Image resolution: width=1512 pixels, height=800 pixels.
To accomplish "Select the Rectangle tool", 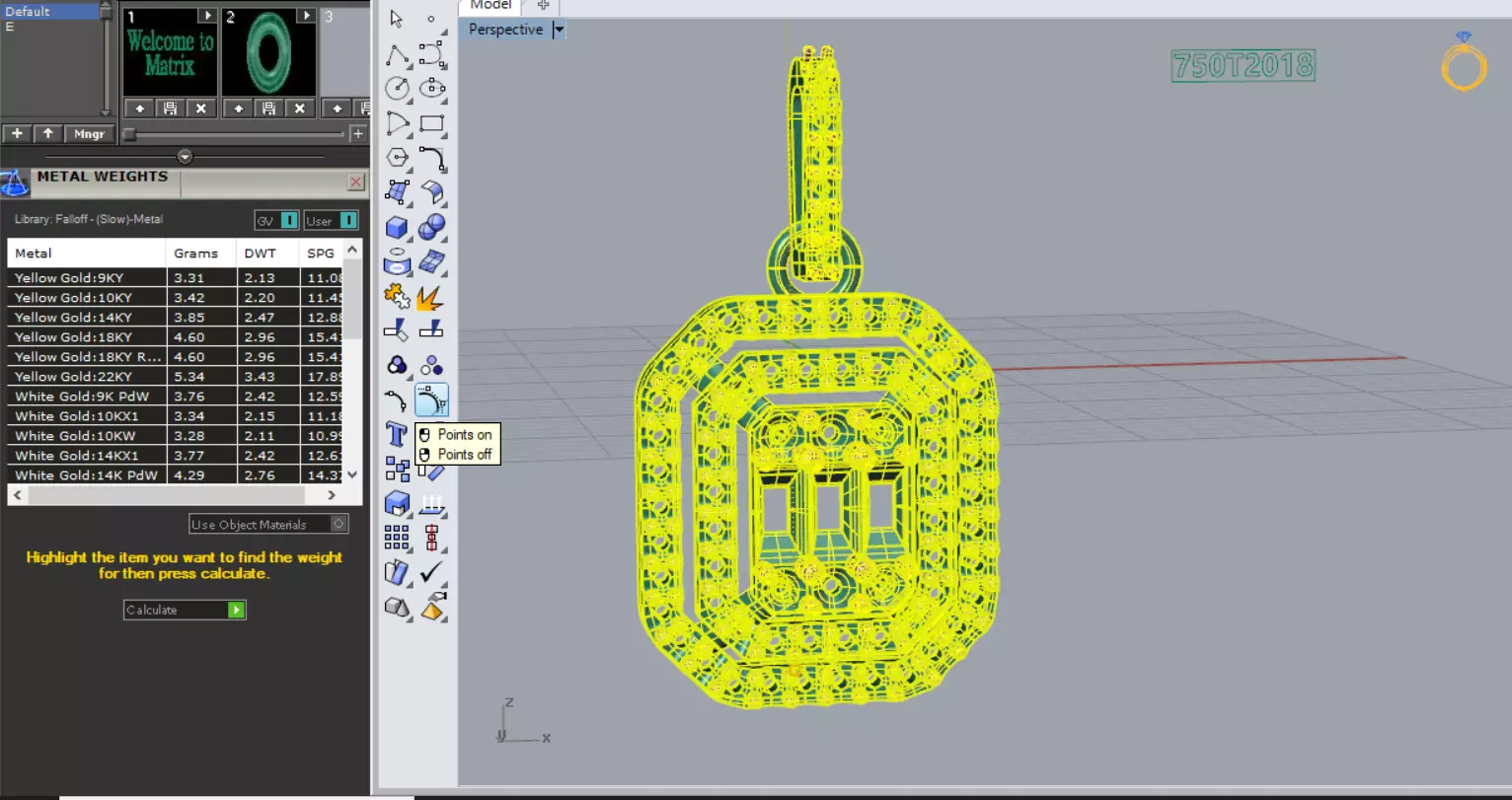I will pyautogui.click(x=431, y=123).
